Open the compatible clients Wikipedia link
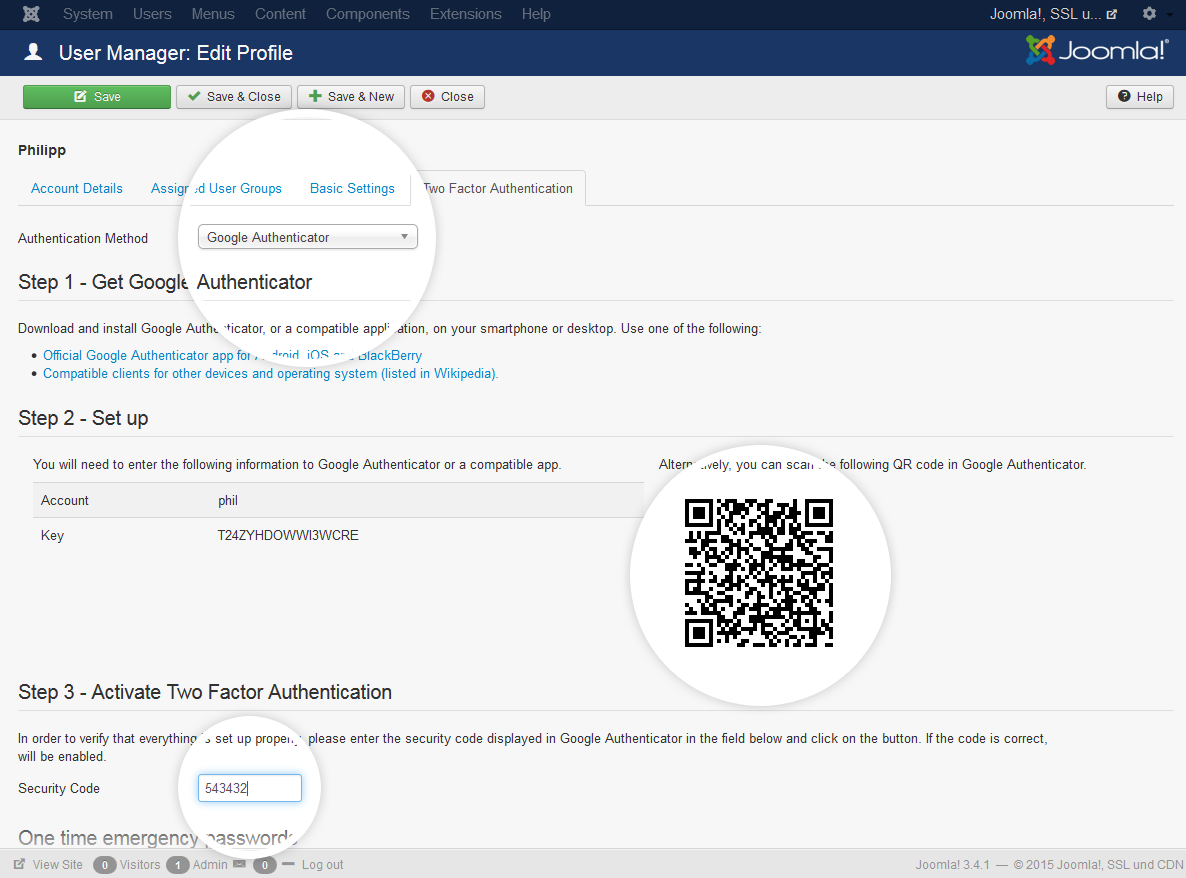The image size is (1186, 878). pyautogui.click(x=270, y=374)
